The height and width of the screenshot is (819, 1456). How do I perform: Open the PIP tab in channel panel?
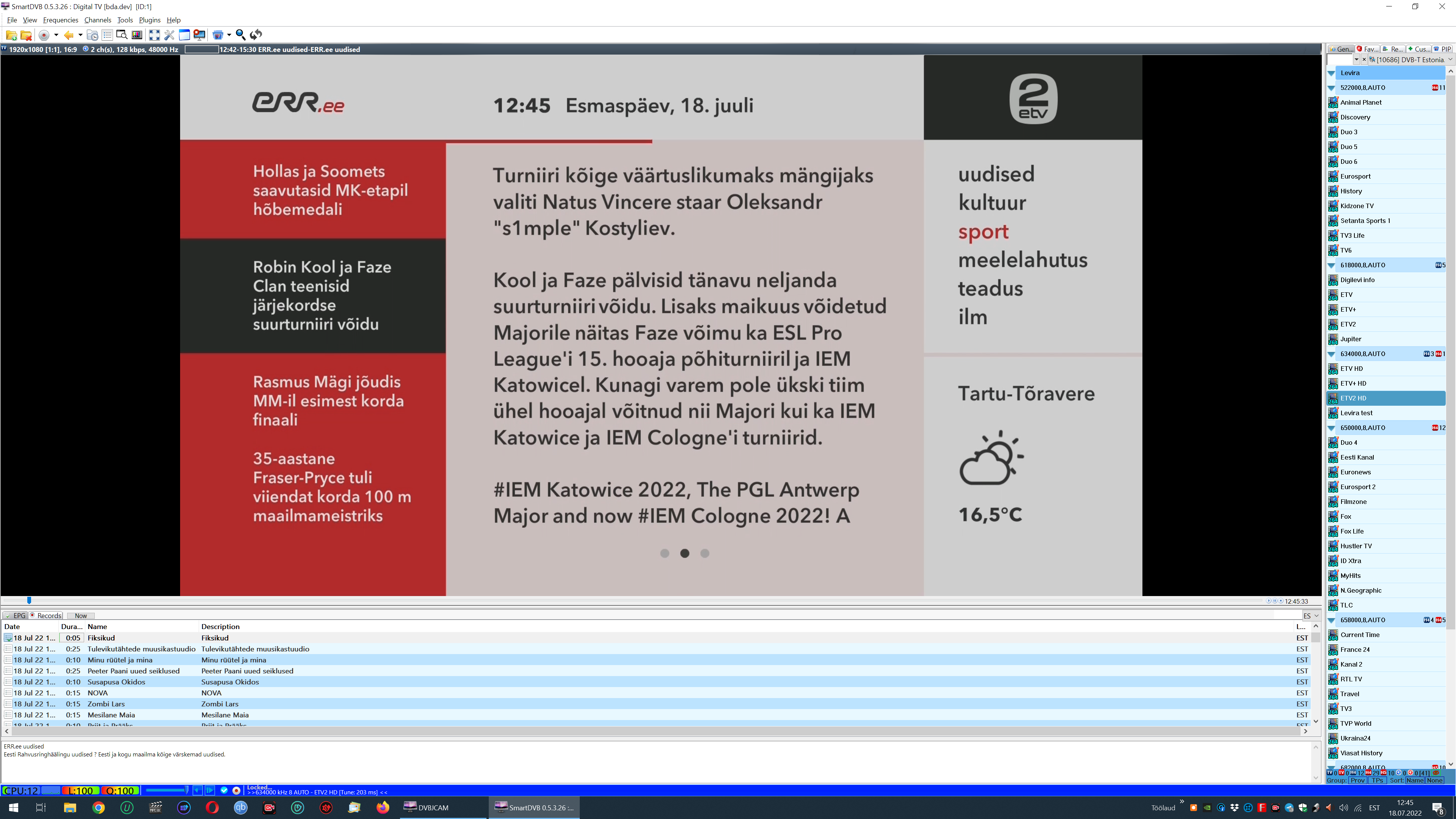click(1442, 49)
